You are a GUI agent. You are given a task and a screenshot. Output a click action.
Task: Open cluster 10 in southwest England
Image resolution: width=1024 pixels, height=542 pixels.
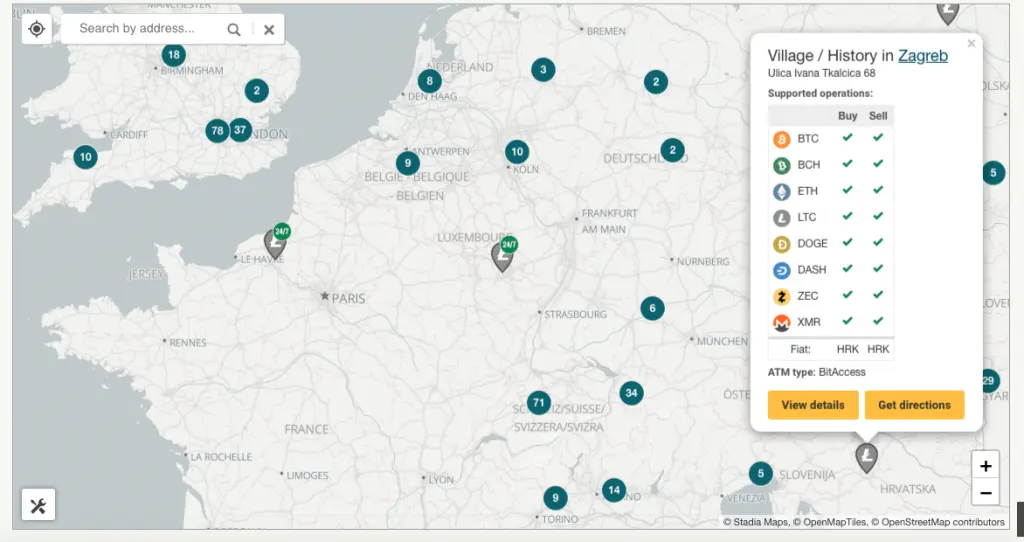tap(86, 157)
